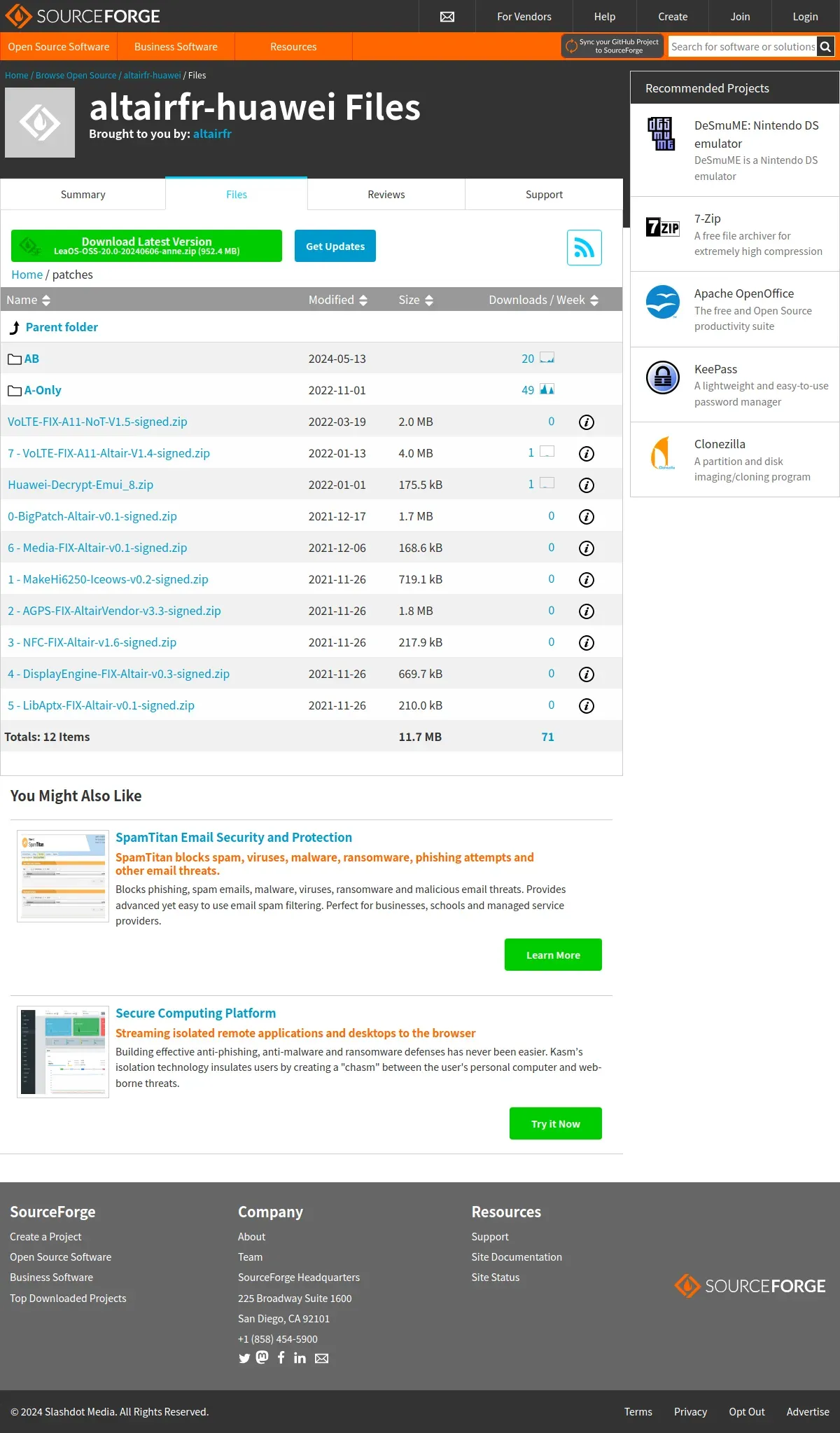Open the Resources menu in orange bar
Viewport: 840px width, 1433px height.
click(x=293, y=46)
